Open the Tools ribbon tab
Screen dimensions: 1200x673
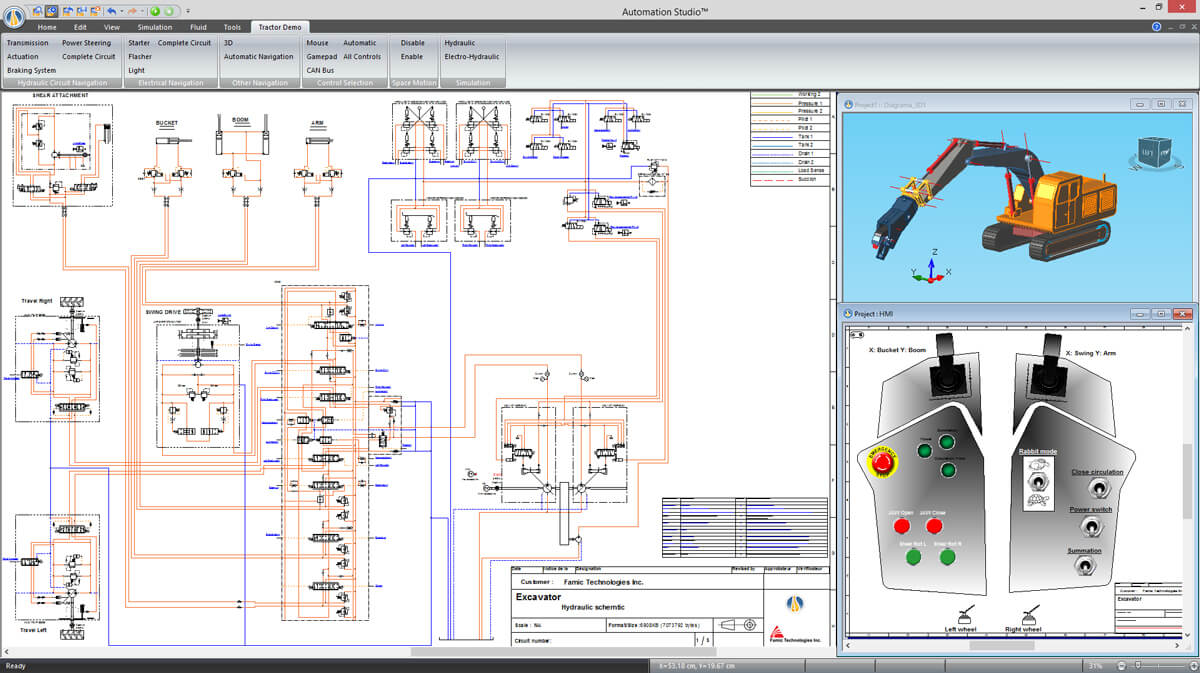232,27
